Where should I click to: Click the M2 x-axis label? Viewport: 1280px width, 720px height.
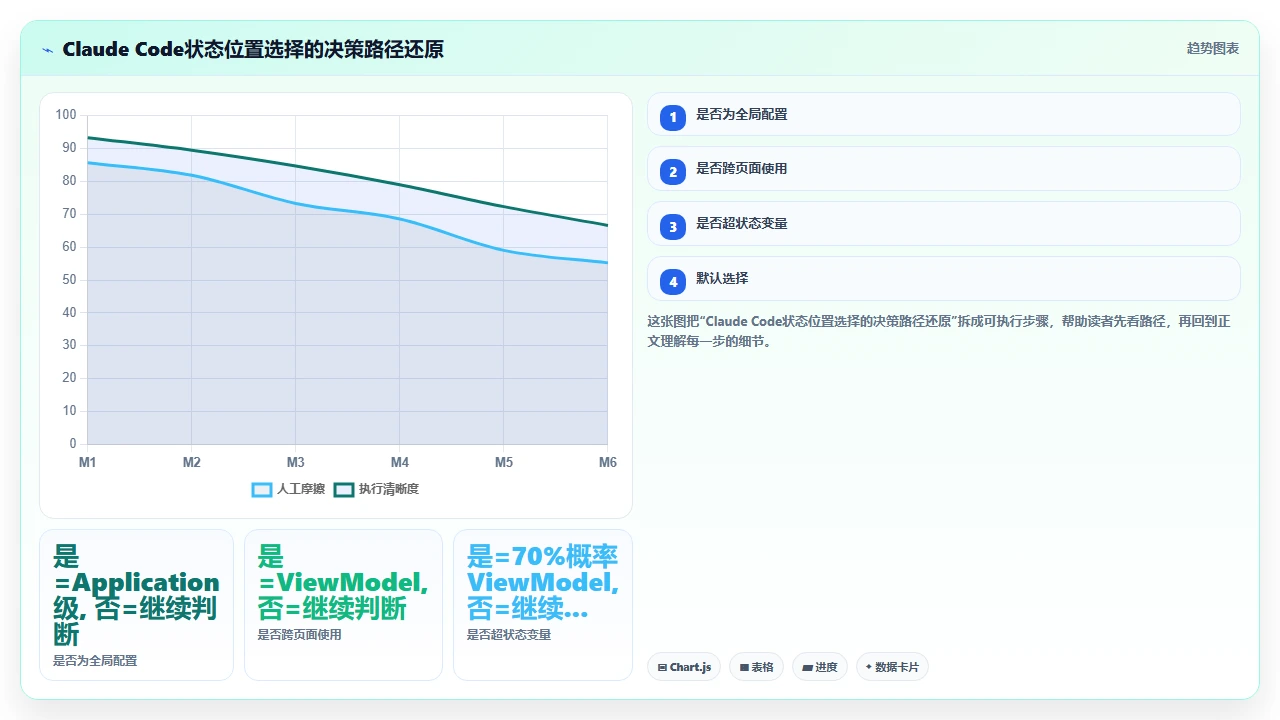192,462
